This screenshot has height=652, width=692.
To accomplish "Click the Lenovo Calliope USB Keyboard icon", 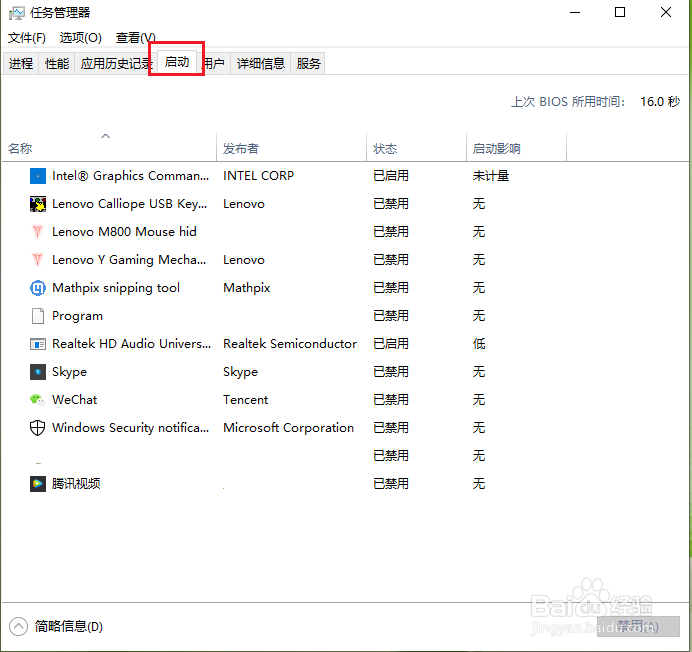I will 38,204.
